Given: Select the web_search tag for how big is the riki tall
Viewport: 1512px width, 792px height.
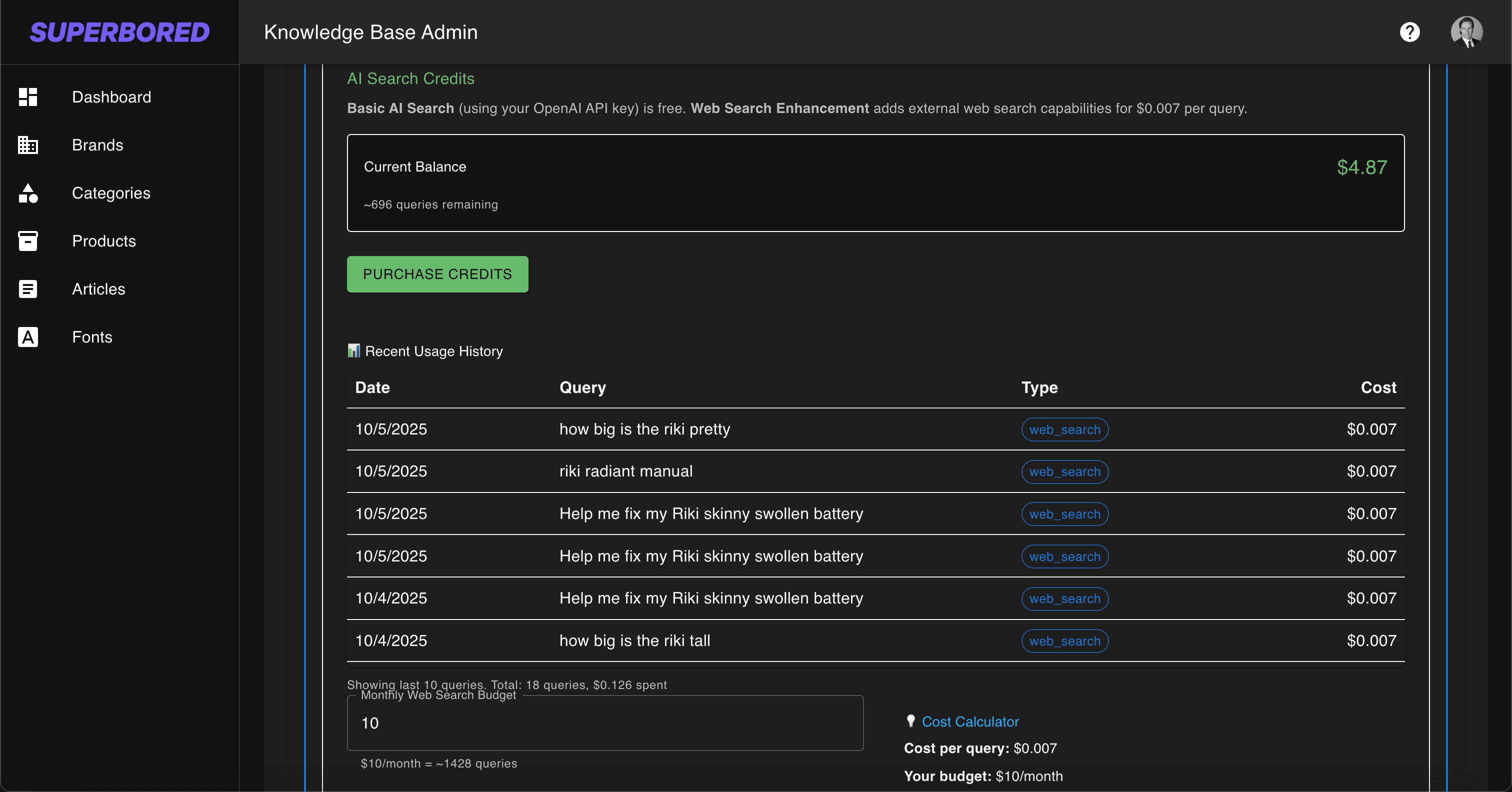Looking at the screenshot, I should pyautogui.click(x=1064, y=640).
